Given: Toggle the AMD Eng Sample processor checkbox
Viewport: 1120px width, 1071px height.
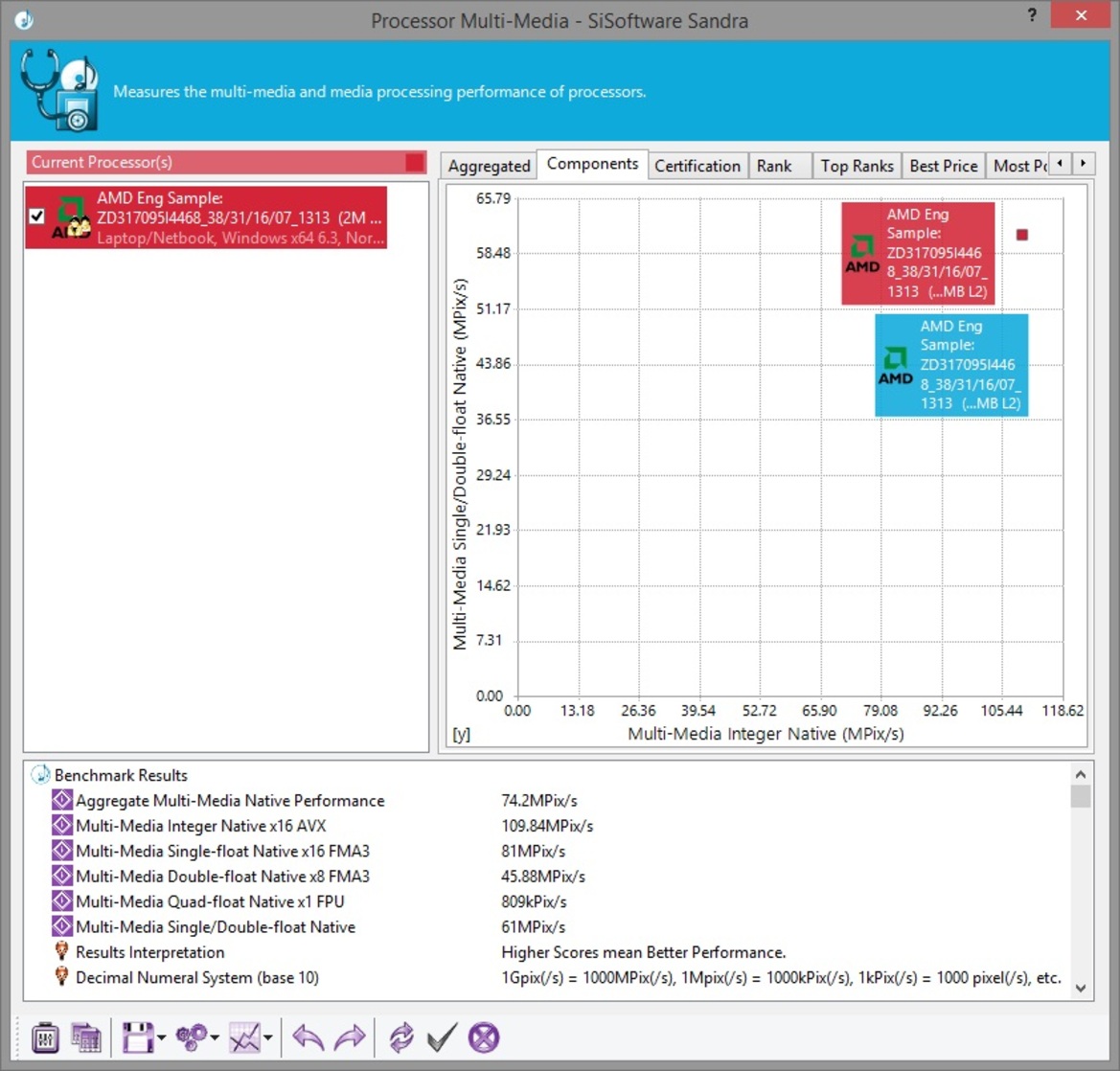Looking at the screenshot, I should (37, 216).
